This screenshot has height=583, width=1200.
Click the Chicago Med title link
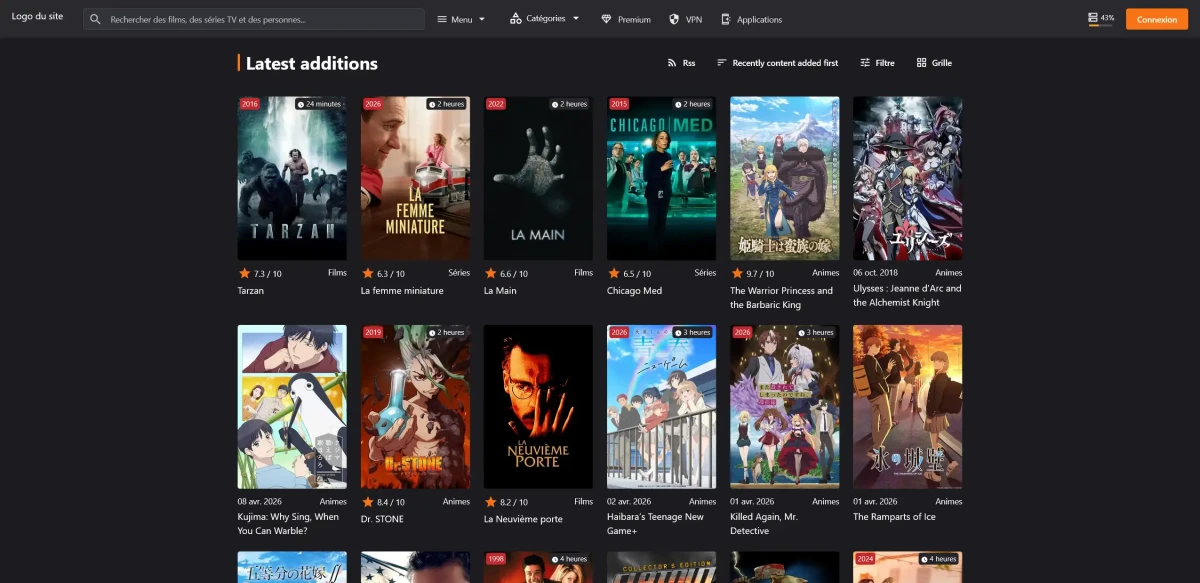634,291
